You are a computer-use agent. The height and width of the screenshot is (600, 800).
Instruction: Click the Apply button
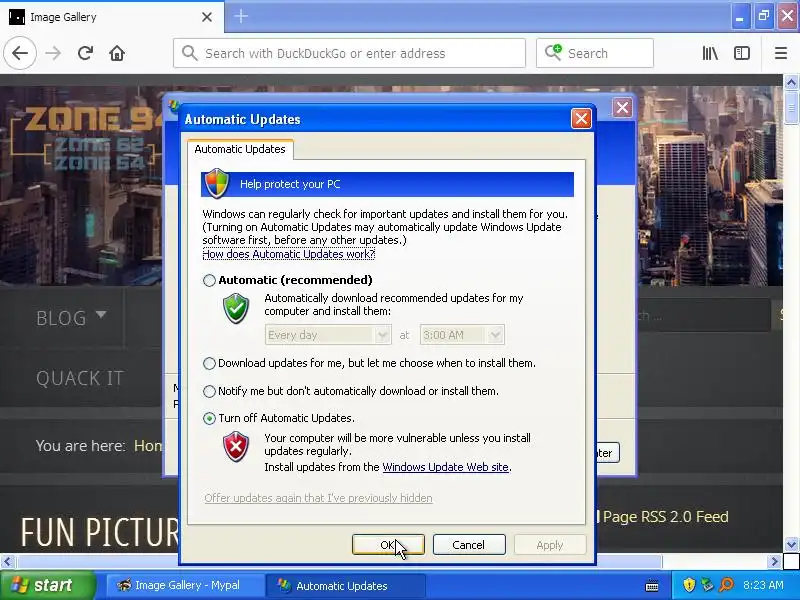tap(549, 544)
